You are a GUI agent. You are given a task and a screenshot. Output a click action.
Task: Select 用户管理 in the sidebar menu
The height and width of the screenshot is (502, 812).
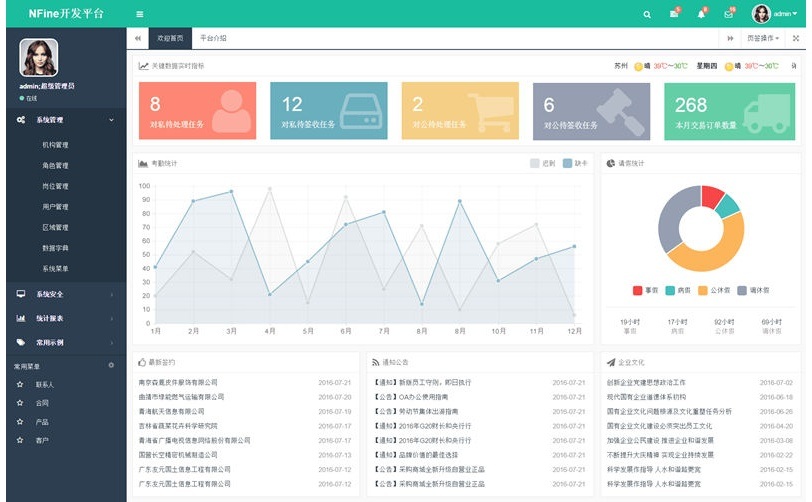(x=55, y=207)
